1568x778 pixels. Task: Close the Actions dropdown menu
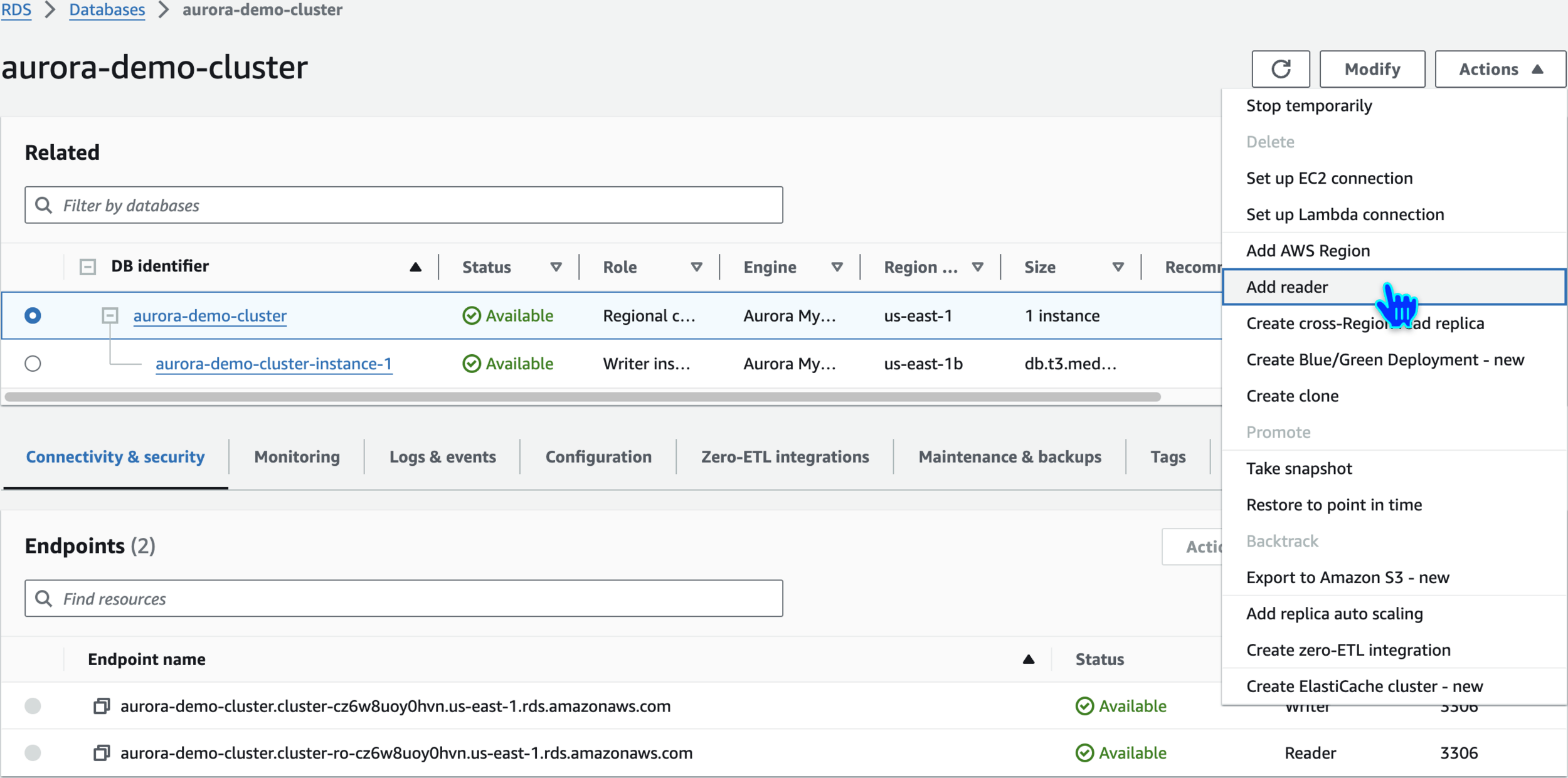point(1500,69)
